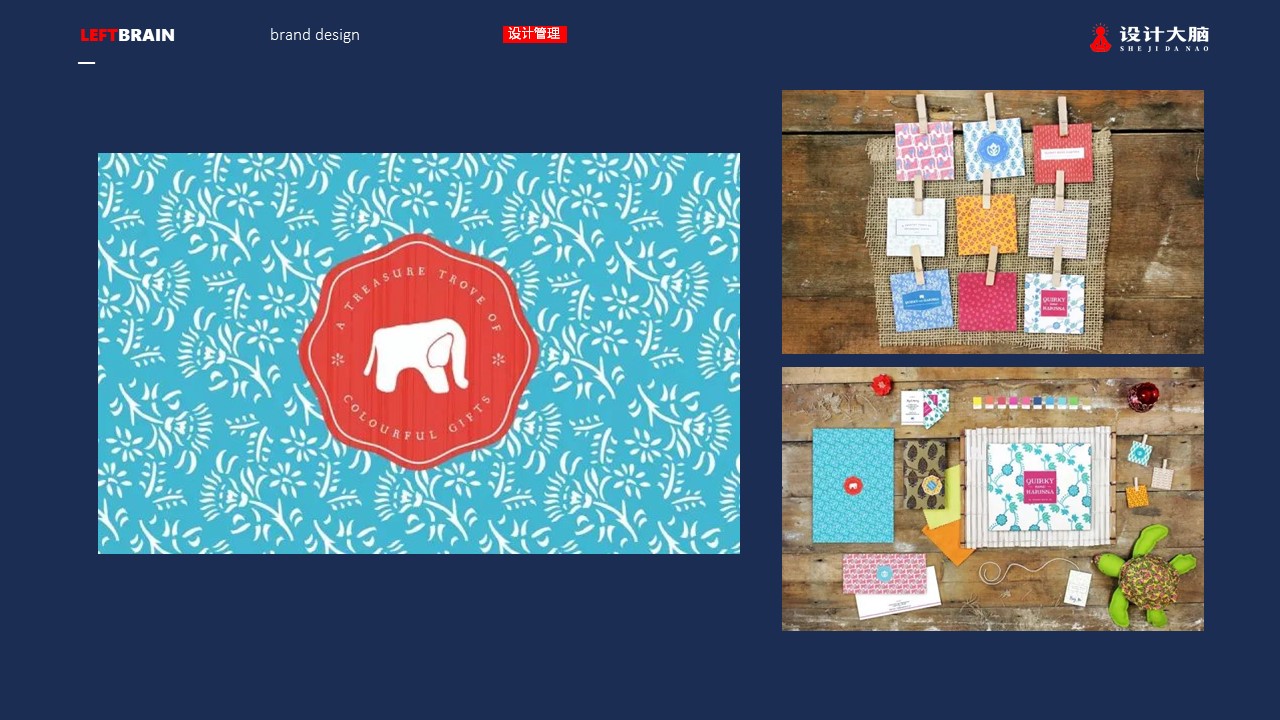The image size is (1280, 720).
Task: Click the orange patterned hanging card
Action: [986, 224]
